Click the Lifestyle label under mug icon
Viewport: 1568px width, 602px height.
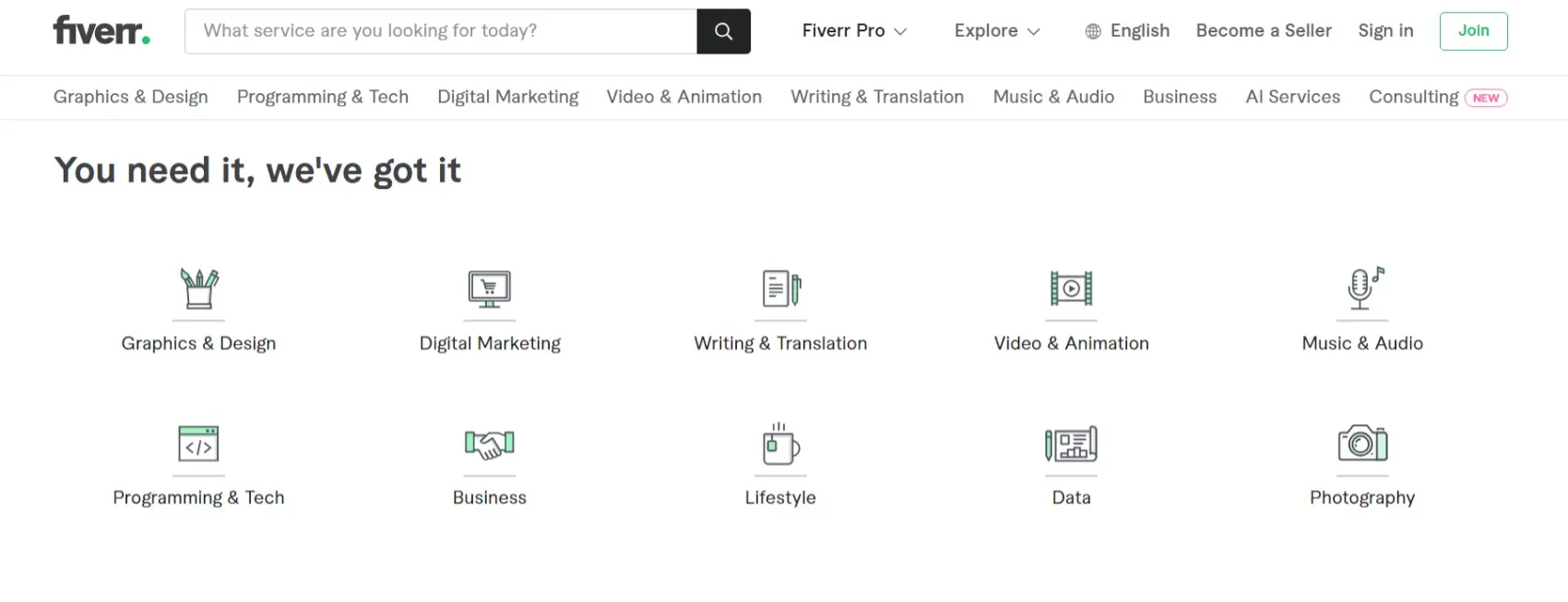[x=780, y=498]
